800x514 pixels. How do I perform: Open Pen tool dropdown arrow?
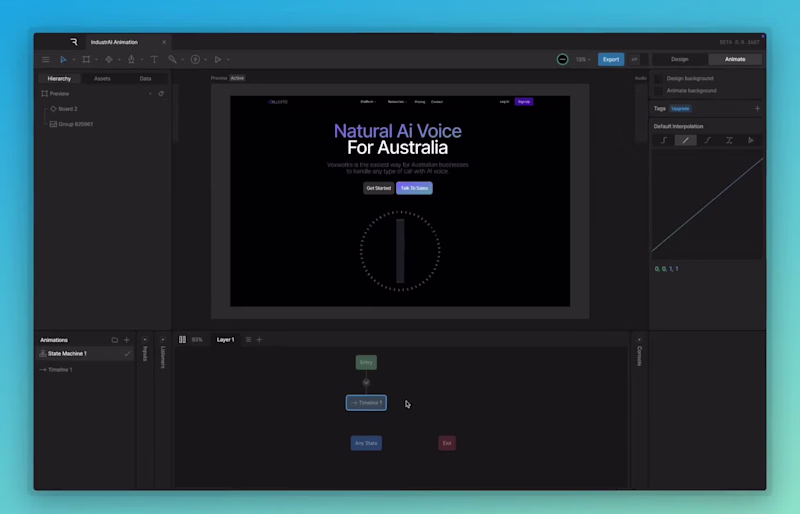click(141, 60)
